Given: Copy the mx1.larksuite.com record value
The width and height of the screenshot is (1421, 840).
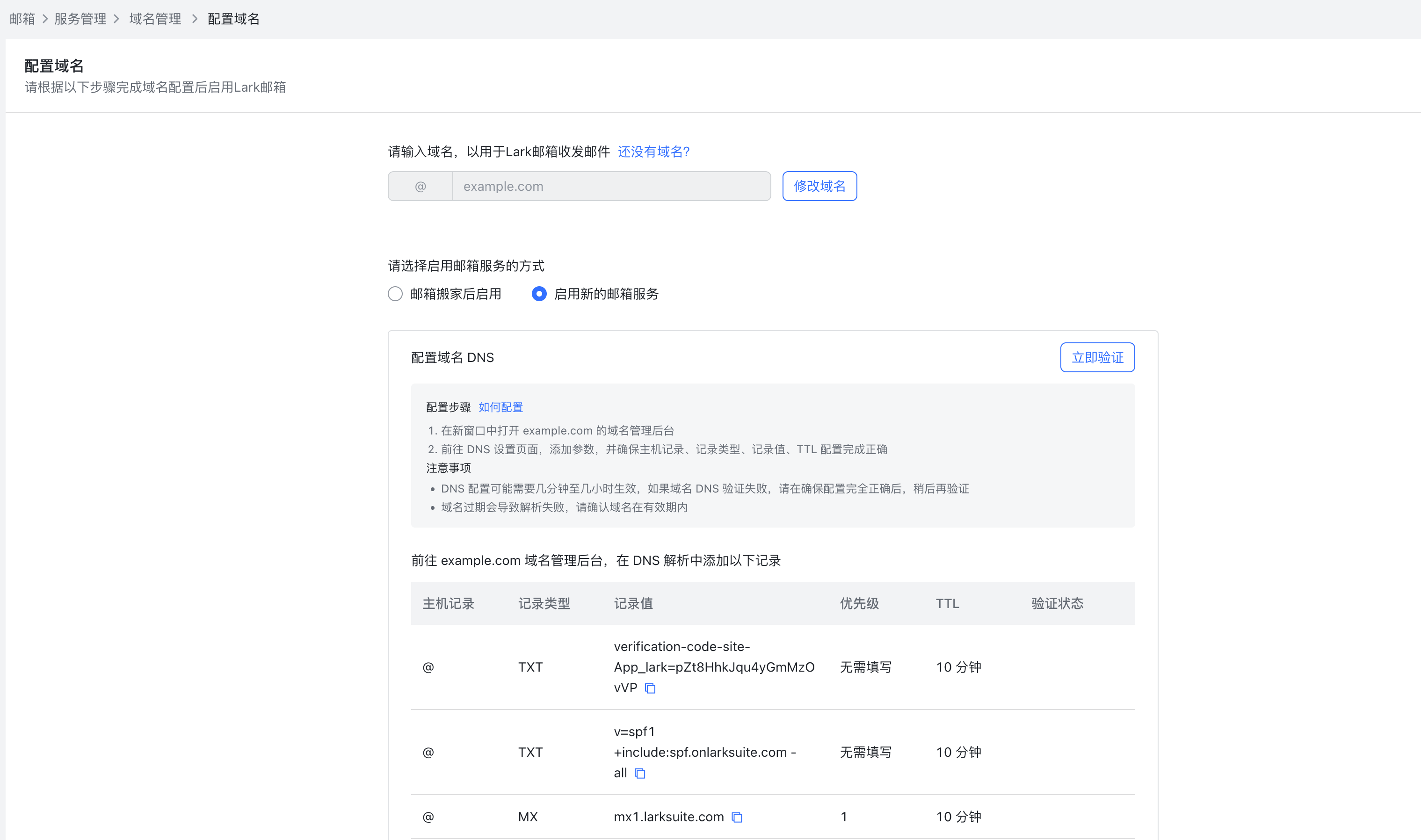Looking at the screenshot, I should (x=737, y=818).
